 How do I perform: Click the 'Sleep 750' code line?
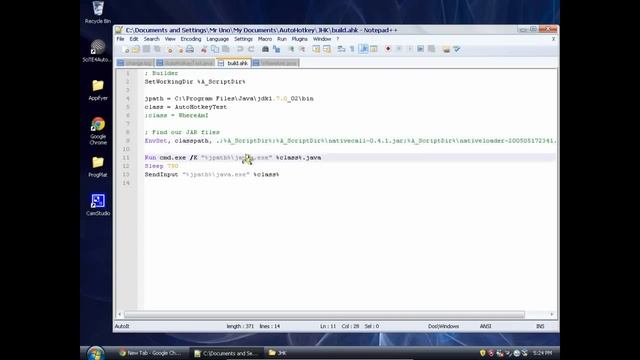161,166
